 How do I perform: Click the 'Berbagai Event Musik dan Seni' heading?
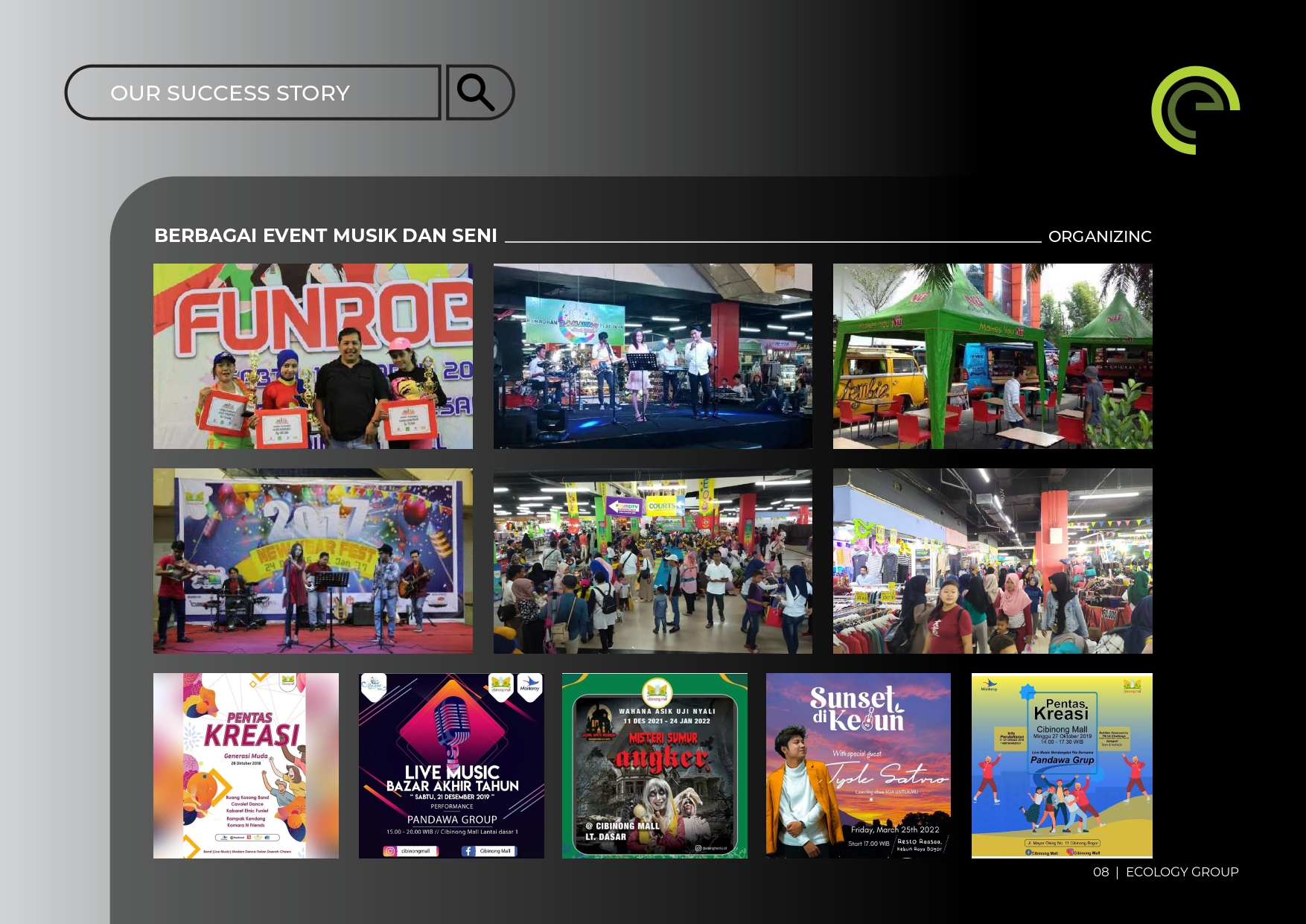325,236
